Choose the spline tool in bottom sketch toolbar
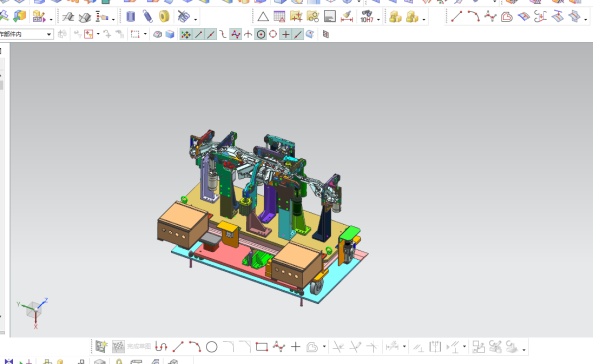 (279, 346)
